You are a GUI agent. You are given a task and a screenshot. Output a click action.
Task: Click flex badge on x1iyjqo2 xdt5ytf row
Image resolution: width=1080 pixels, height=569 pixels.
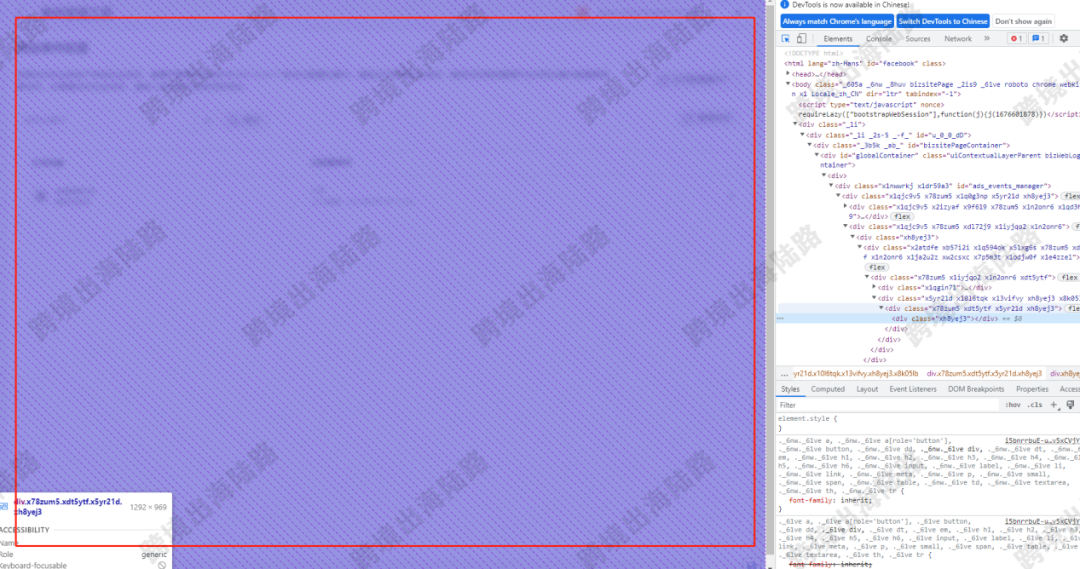pos(1069,277)
